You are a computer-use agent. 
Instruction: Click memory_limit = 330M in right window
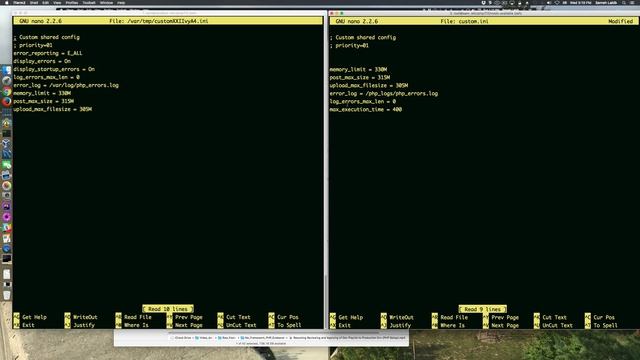[358, 69]
